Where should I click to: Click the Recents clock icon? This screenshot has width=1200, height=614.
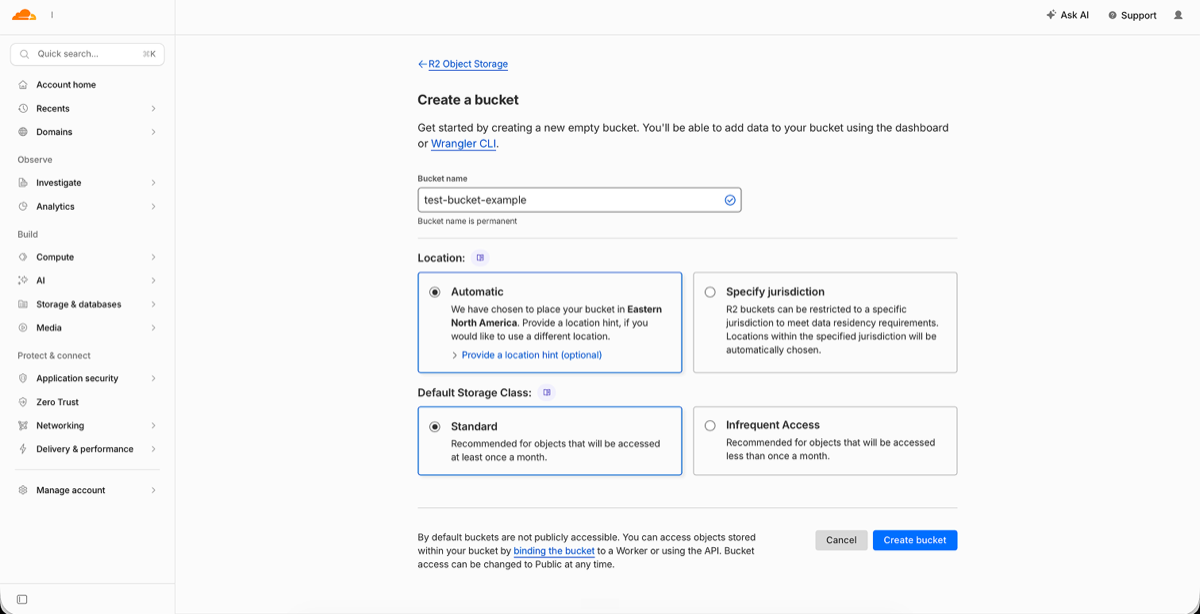[23, 108]
